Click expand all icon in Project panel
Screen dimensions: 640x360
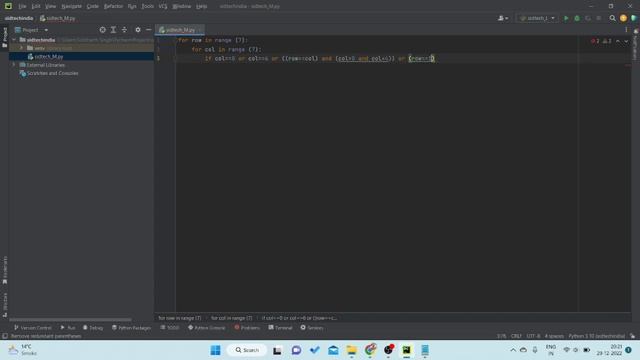click(x=113, y=30)
